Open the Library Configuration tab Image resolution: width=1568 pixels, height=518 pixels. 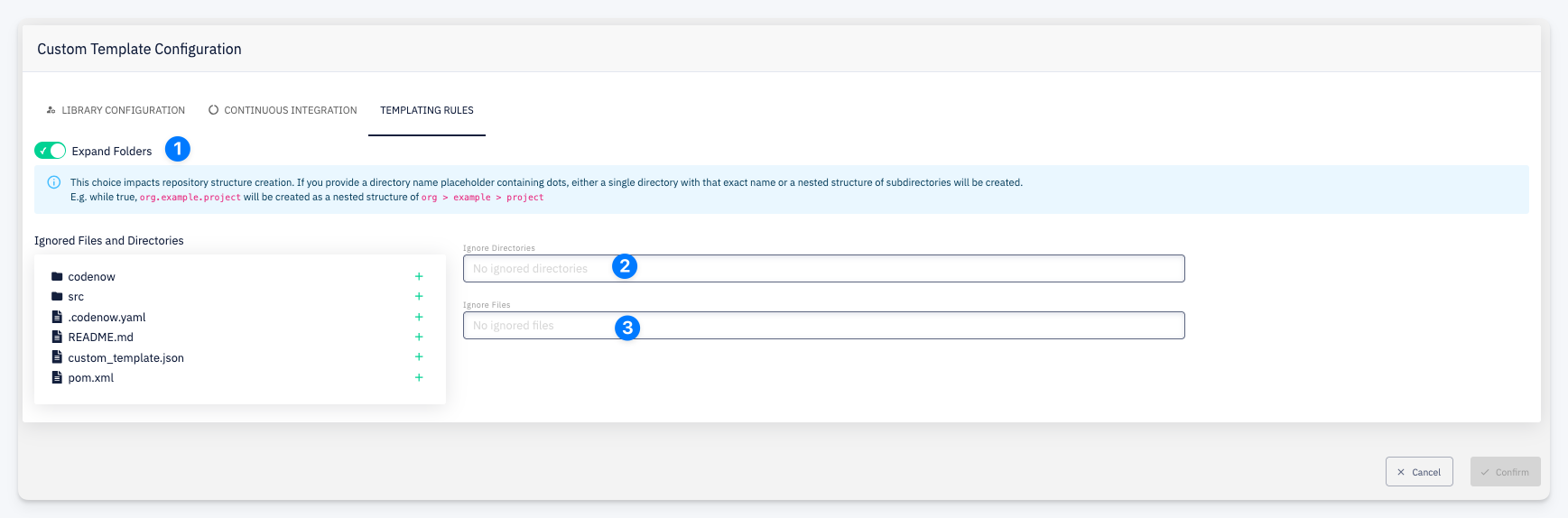coord(116,110)
